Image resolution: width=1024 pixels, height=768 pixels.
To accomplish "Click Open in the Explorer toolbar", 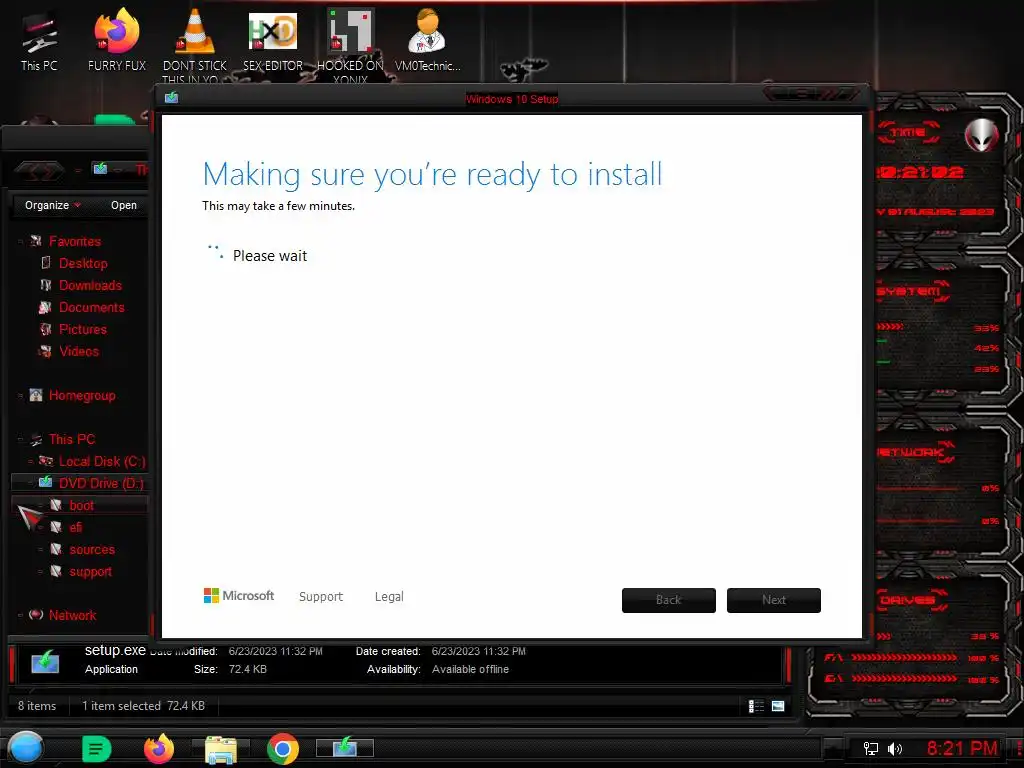I will pos(123,205).
